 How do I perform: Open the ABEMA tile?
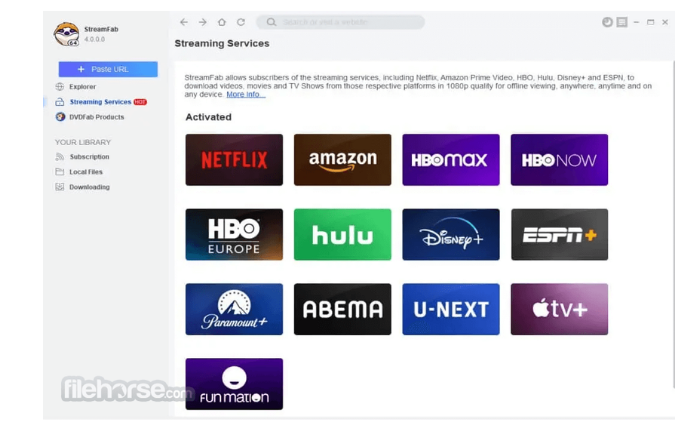[x=342, y=309]
